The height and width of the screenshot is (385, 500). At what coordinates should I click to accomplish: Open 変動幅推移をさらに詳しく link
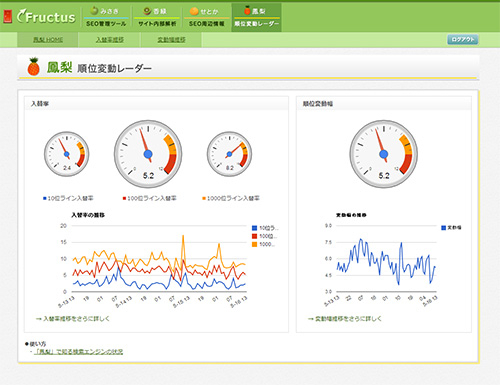[x=348, y=319]
